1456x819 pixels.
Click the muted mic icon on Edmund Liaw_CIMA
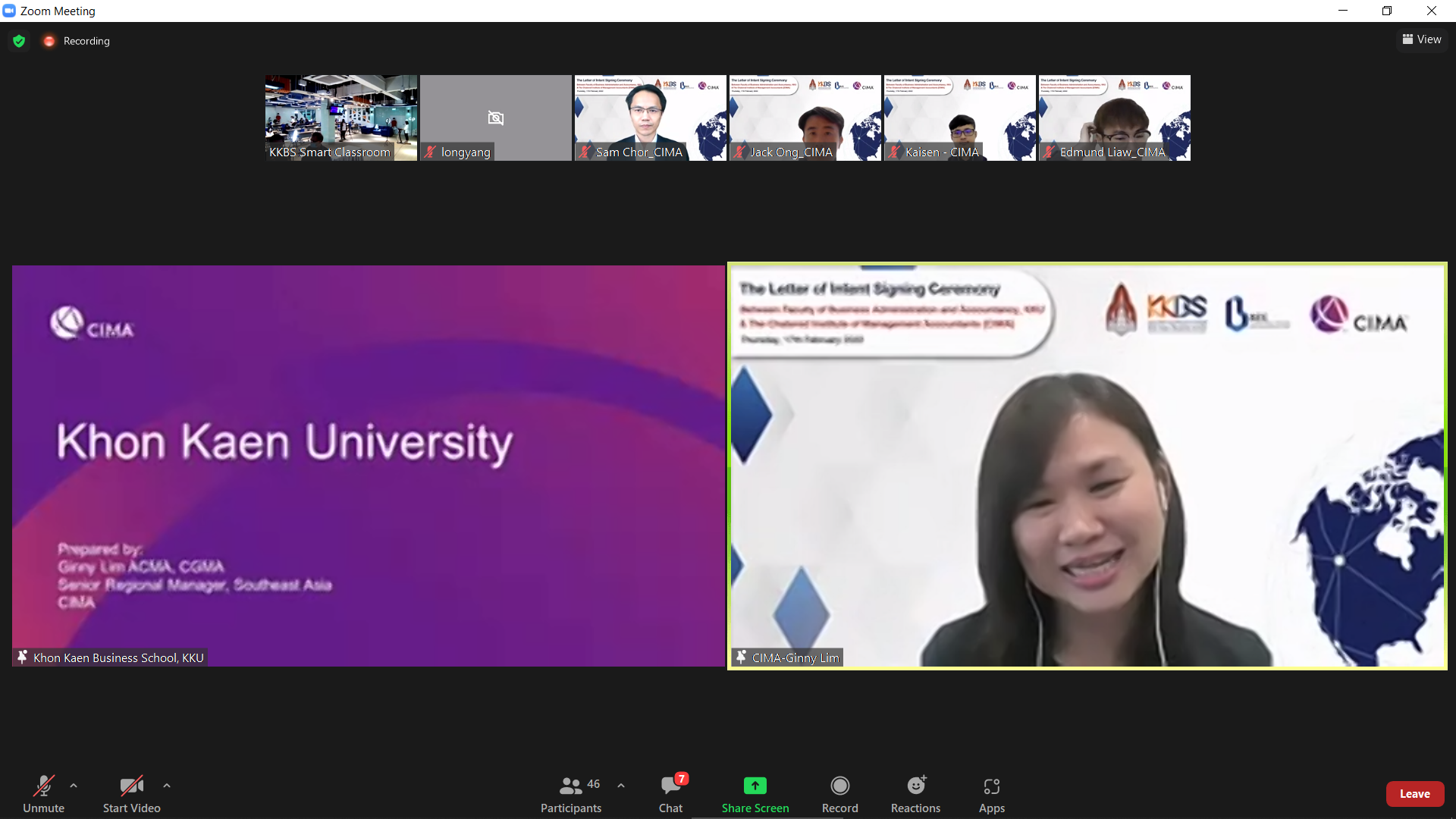click(1049, 152)
